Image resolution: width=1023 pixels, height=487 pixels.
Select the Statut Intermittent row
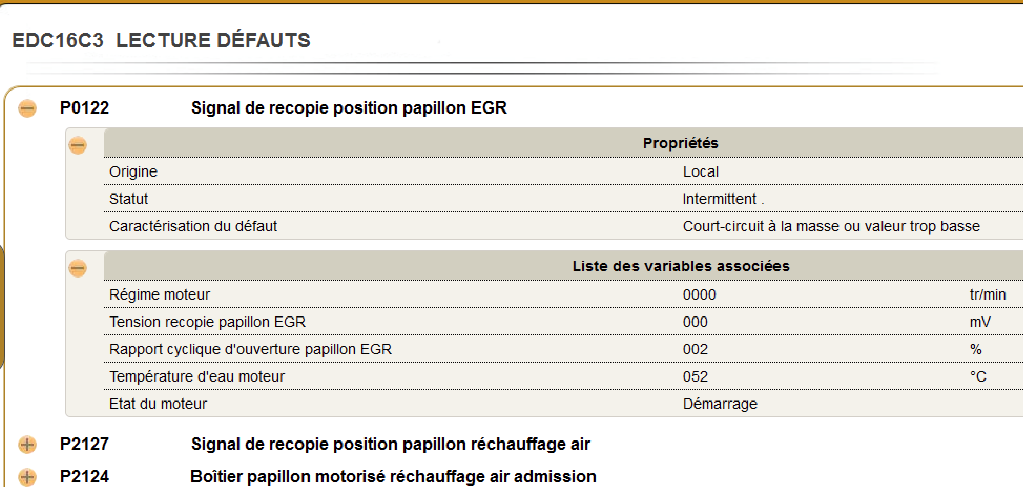pos(563,198)
